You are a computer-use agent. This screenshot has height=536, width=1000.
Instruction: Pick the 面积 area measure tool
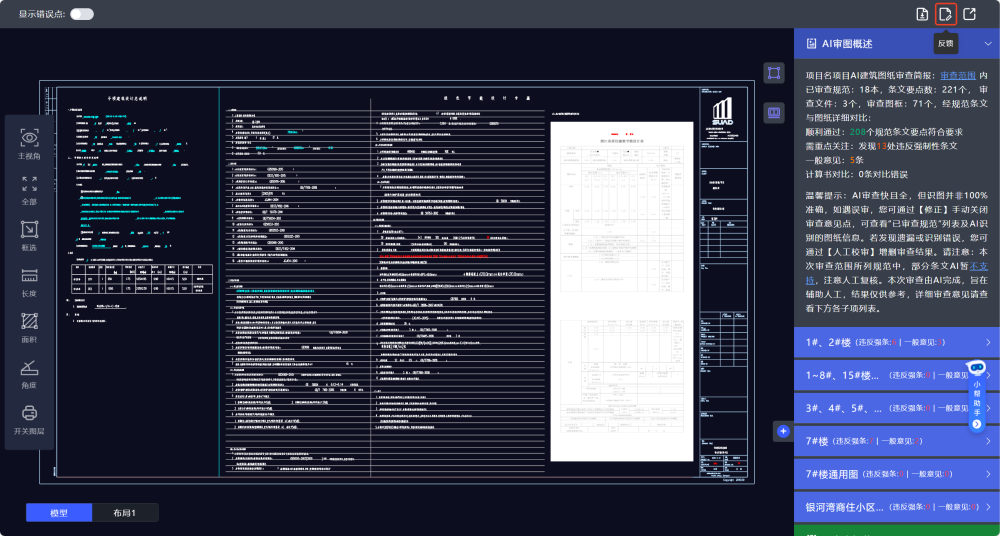click(29, 321)
